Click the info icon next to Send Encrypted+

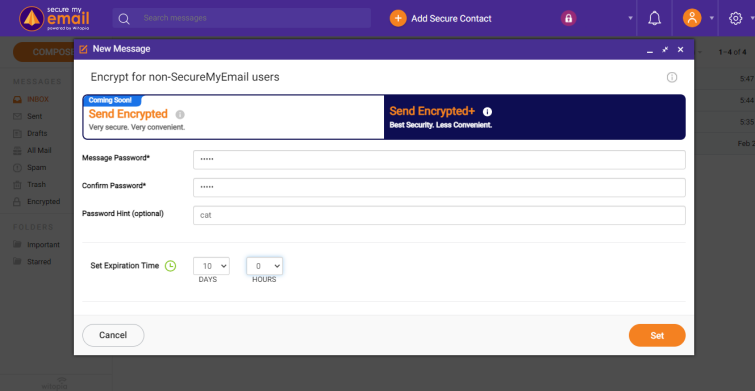[487, 112]
